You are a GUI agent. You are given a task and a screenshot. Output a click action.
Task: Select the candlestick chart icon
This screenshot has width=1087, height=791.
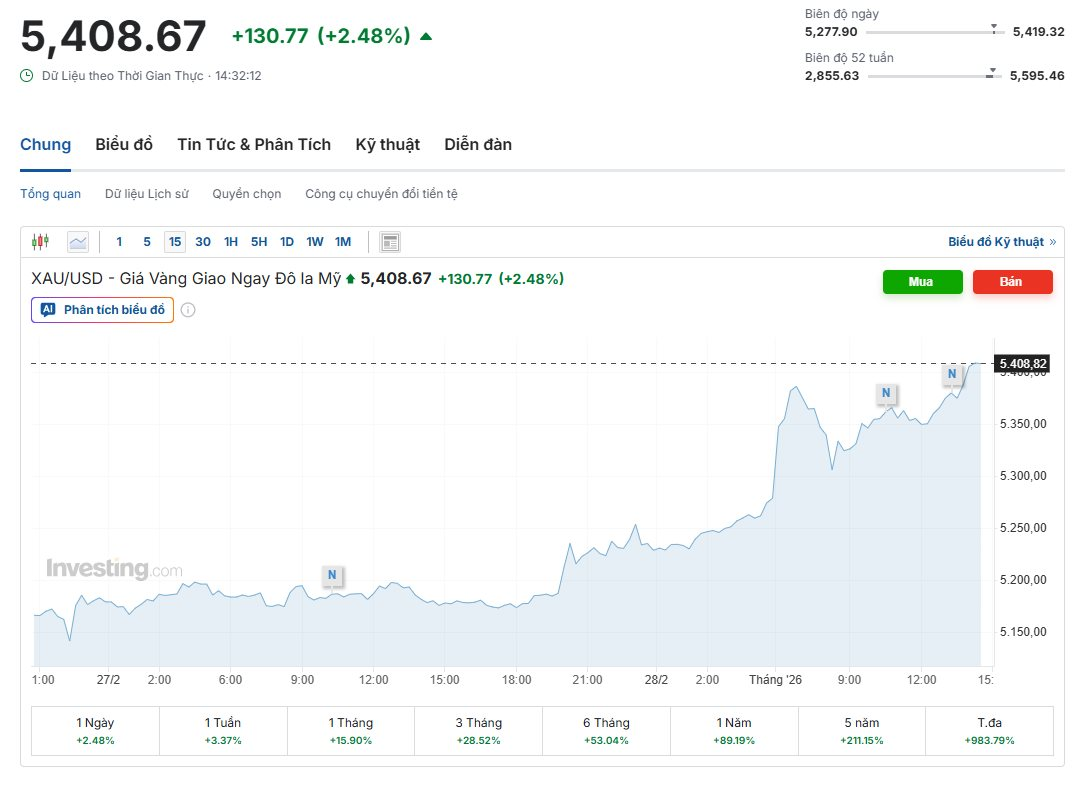click(x=40, y=241)
